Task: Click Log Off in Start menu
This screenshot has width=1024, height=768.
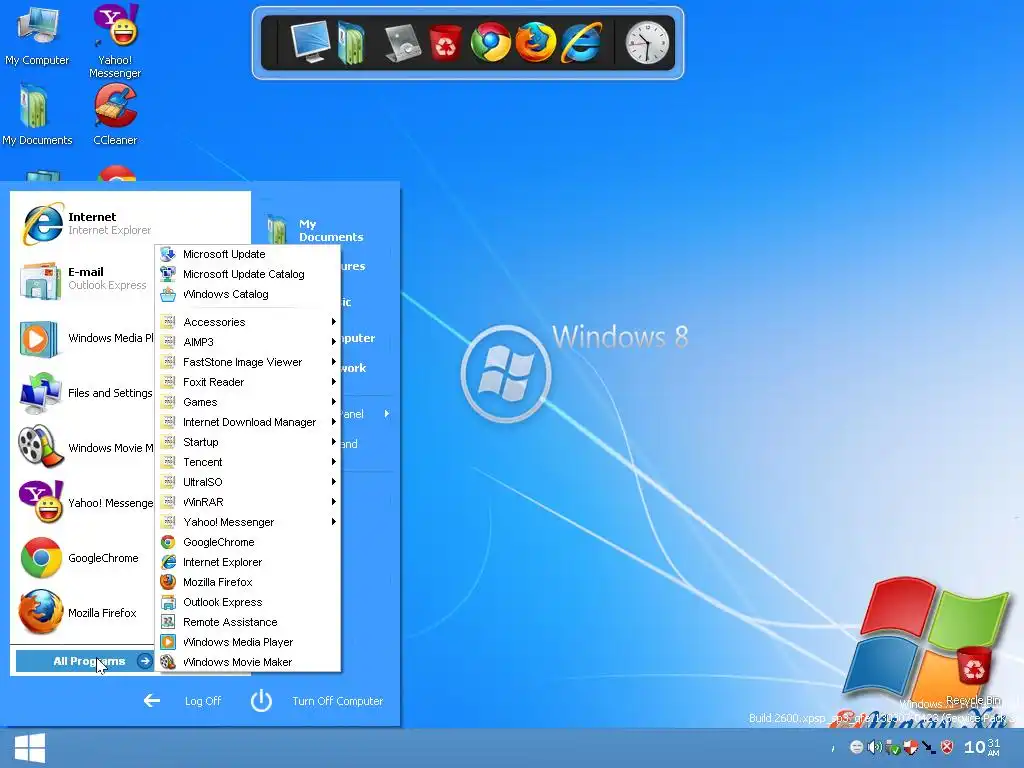Action: (x=182, y=701)
